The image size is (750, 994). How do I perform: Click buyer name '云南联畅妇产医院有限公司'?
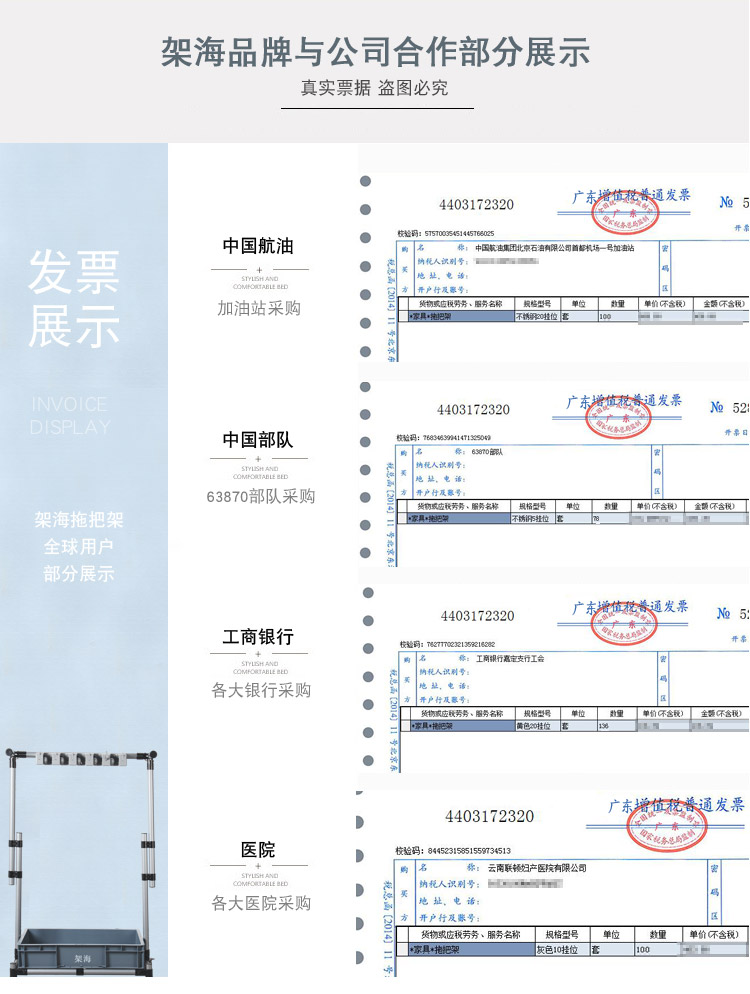(537, 868)
